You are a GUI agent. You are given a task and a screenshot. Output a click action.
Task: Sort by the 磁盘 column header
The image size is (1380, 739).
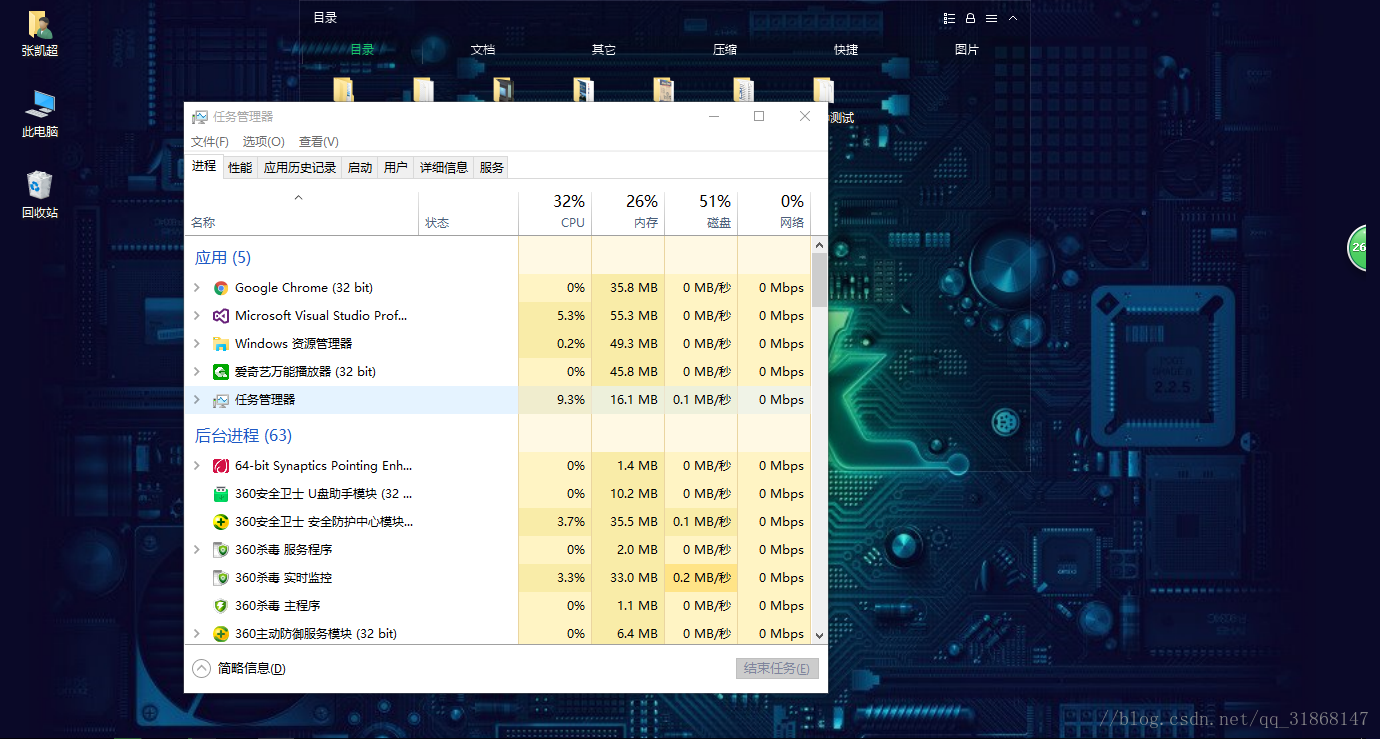701,212
